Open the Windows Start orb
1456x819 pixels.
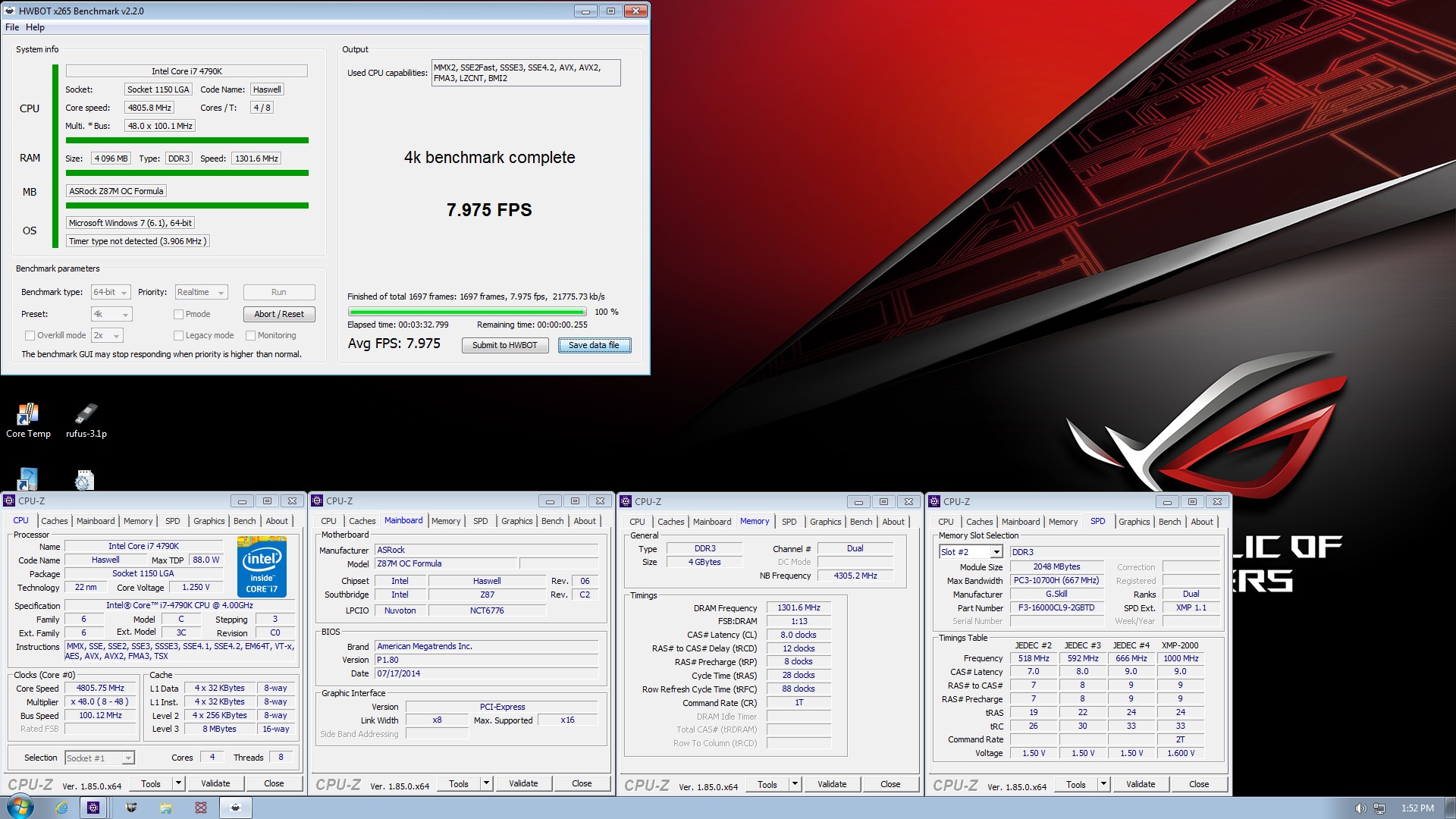[20, 808]
